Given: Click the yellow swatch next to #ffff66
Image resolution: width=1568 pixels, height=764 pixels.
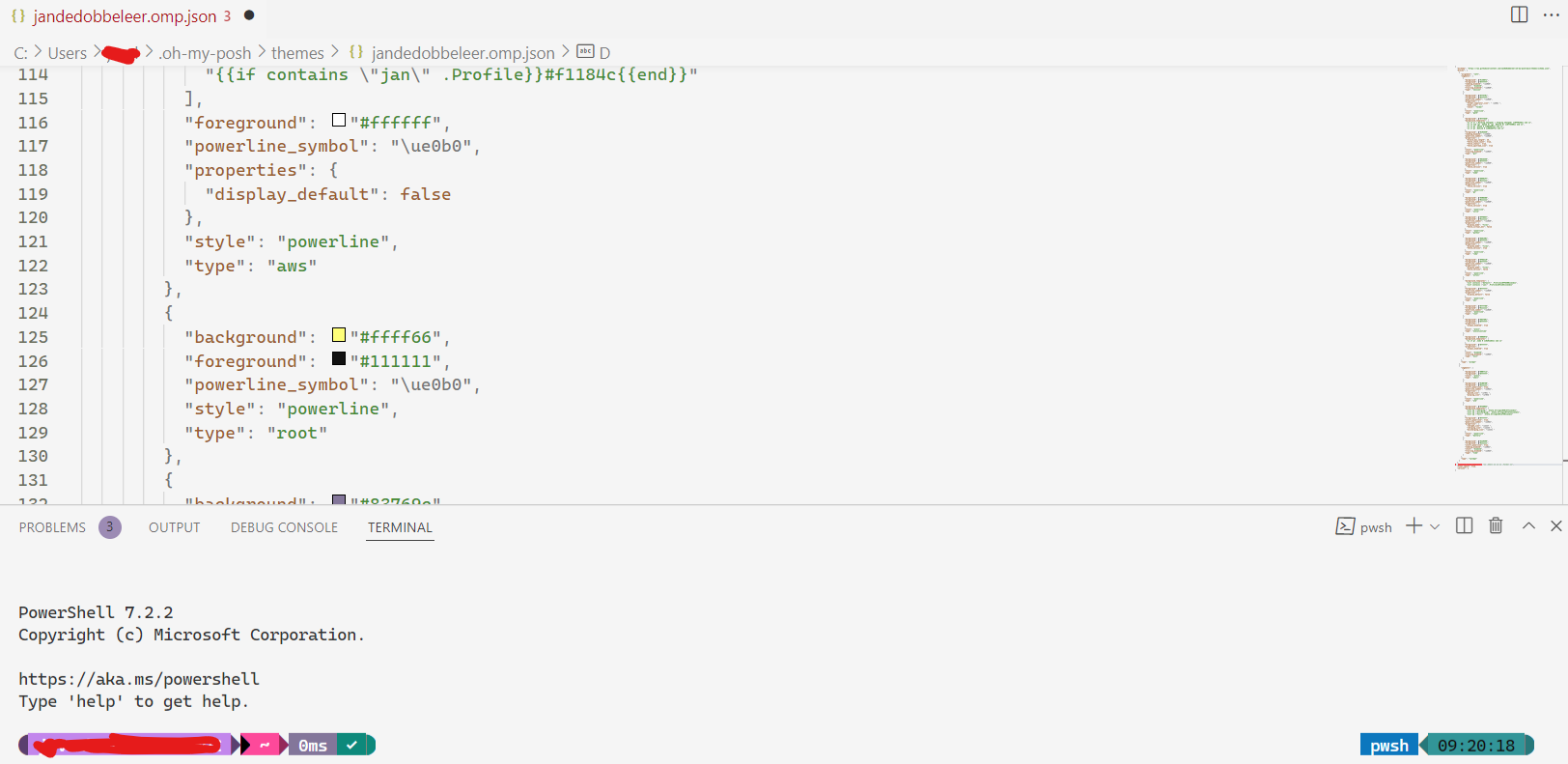Looking at the screenshot, I should click(339, 334).
